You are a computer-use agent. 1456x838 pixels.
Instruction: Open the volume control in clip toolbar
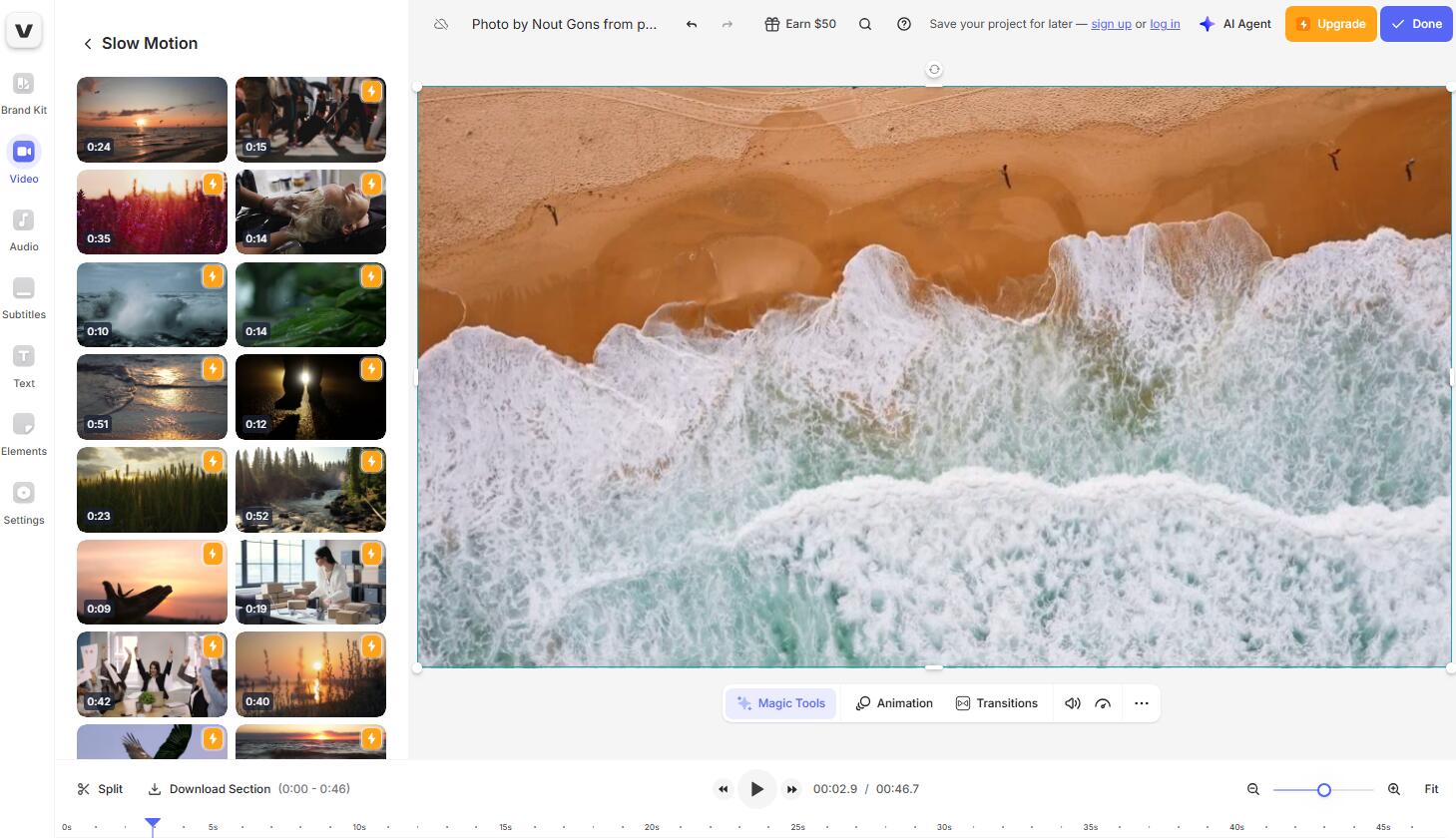[x=1073, y=703]
